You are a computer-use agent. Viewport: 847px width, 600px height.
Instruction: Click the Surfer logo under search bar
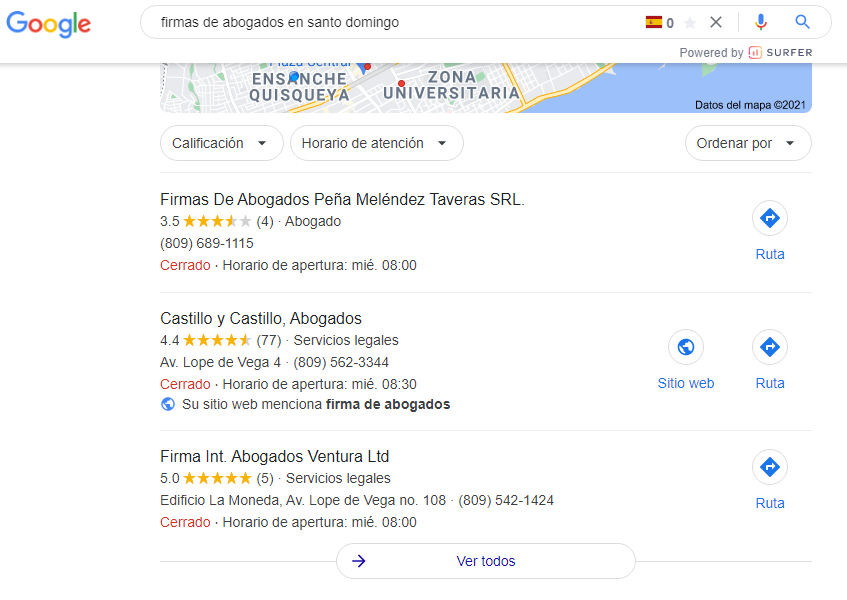[781, 52]
